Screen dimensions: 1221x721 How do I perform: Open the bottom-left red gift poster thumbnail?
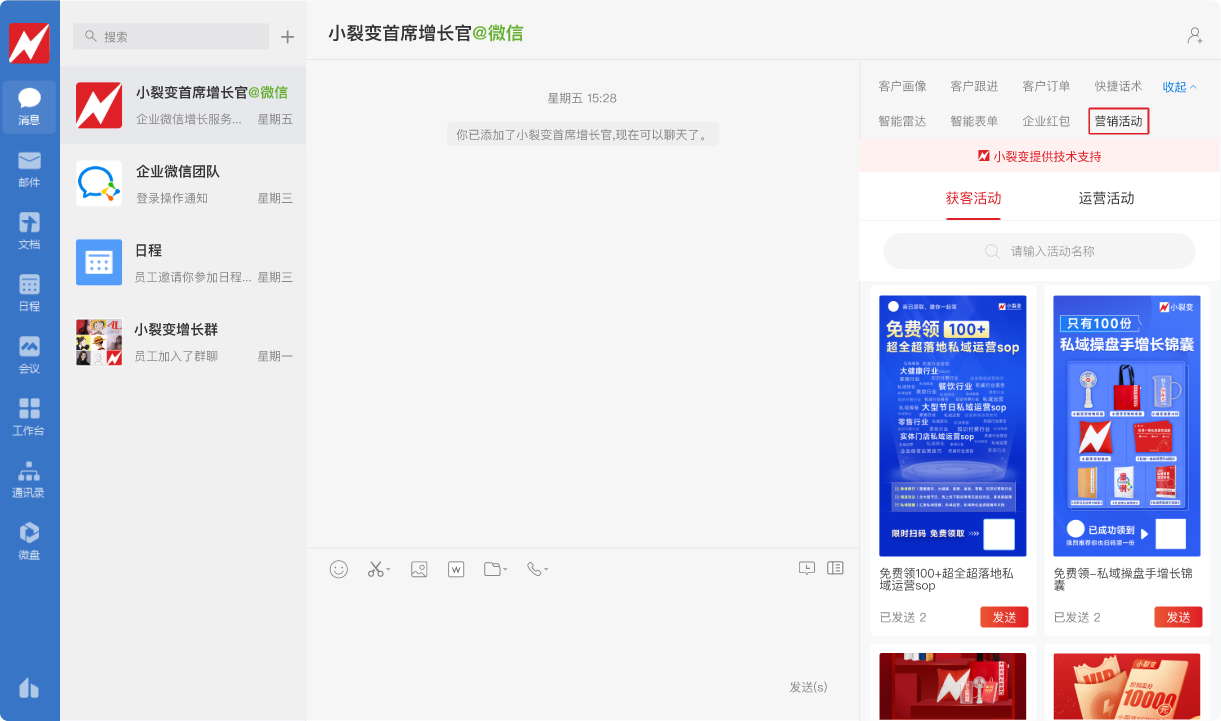click(953, 686)
